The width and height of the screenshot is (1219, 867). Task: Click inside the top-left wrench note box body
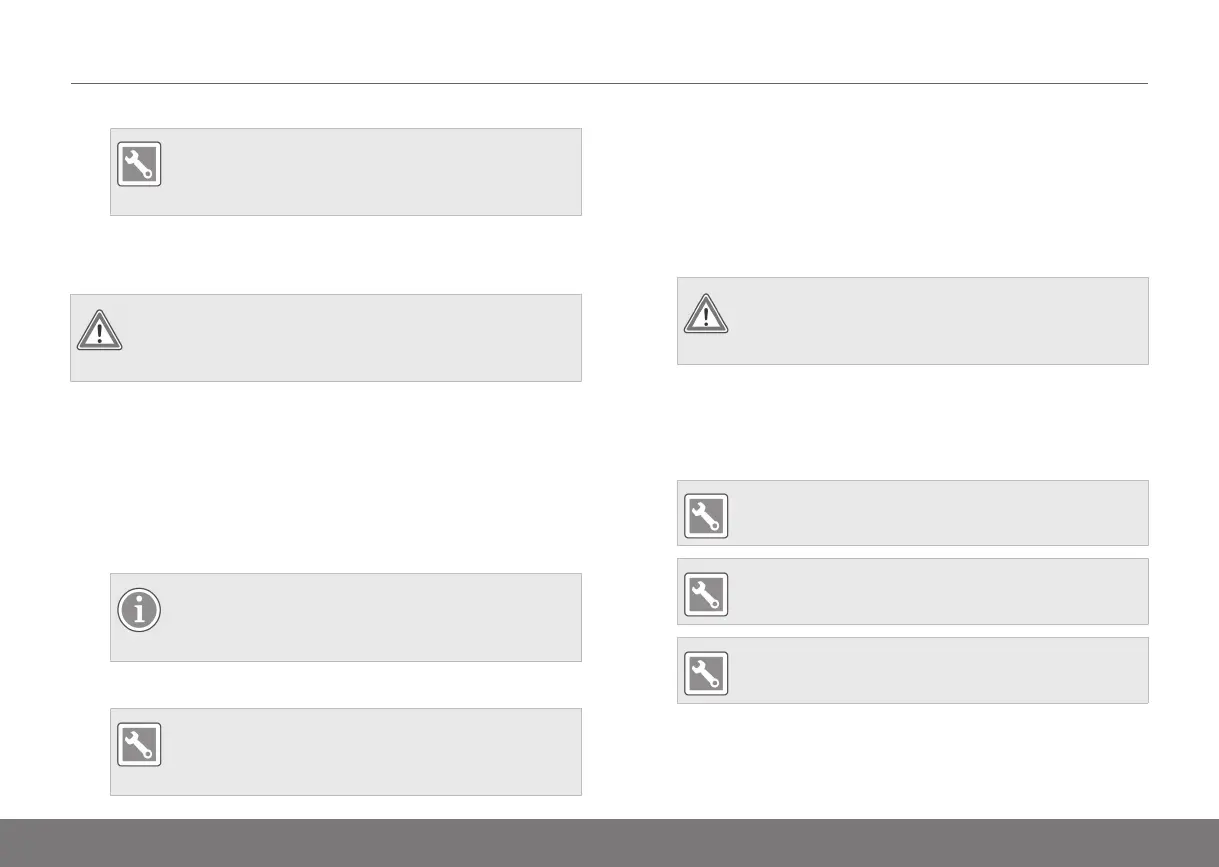[370, 172]
